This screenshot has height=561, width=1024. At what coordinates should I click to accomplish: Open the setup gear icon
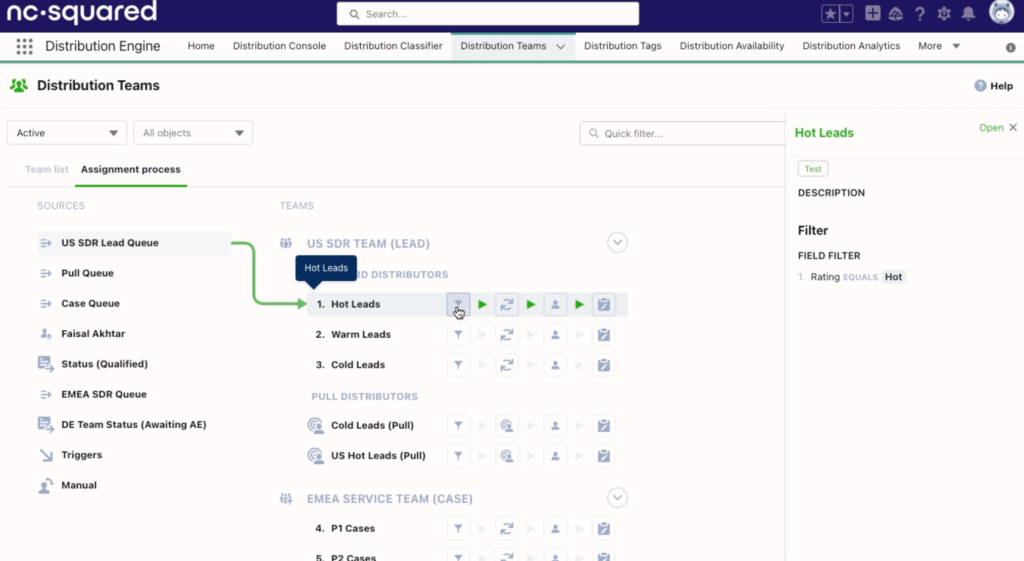tap(944, 14)
